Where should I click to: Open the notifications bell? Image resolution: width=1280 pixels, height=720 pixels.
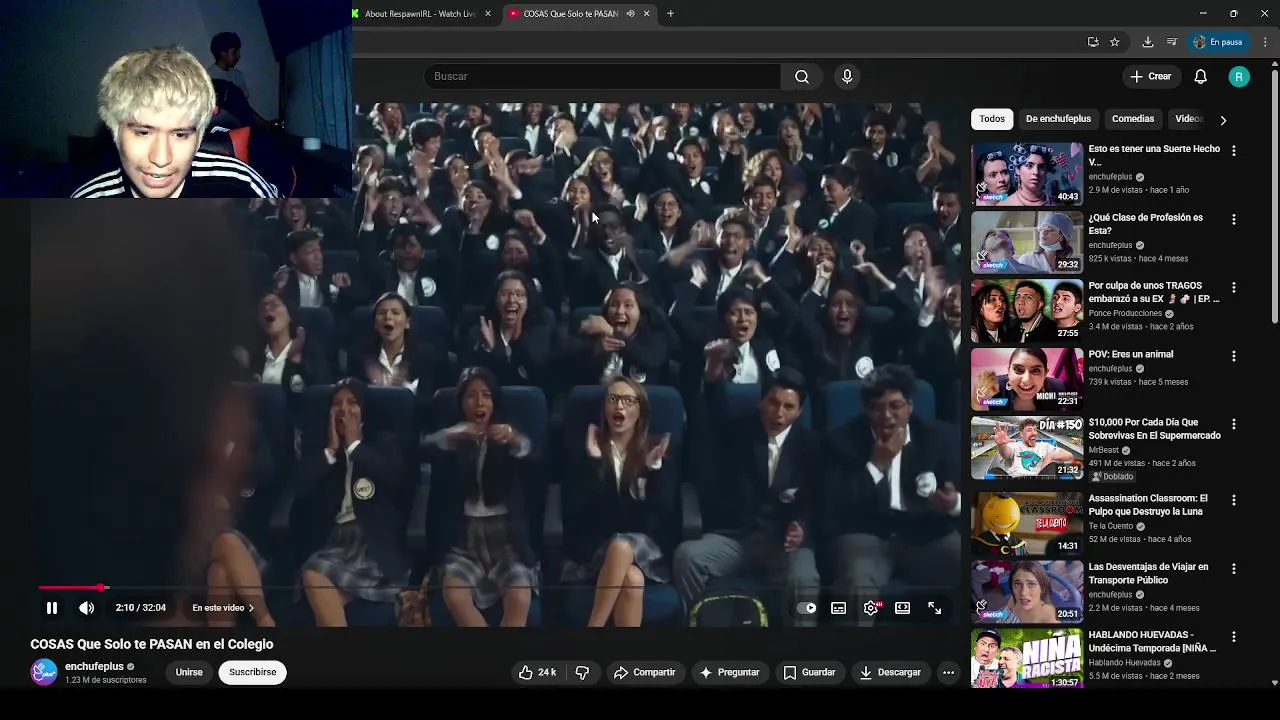pos(1201,77)
